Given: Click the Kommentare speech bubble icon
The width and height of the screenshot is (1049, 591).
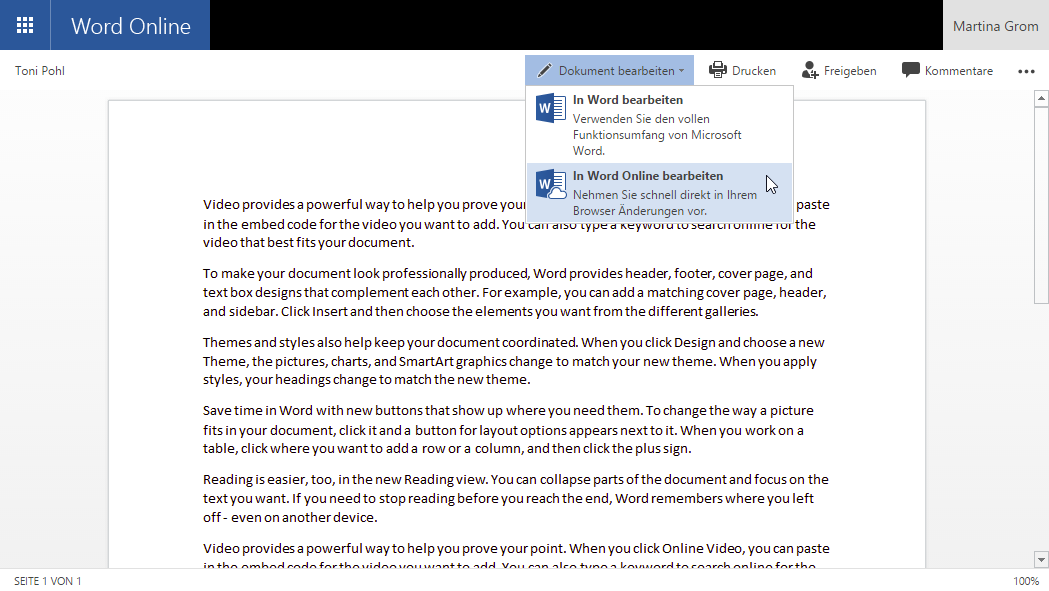Looking at the screenshot, I should click(x=911, y=70).
